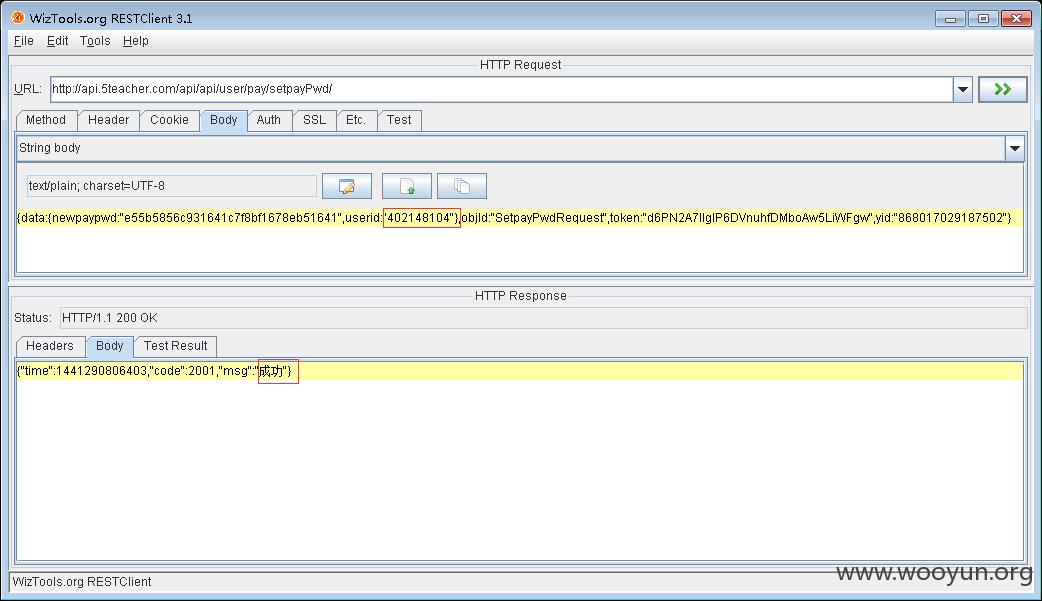Viewport: 1042px width, 601px height.
Task: Switch to the Method tab
Action: pos(46,120)
